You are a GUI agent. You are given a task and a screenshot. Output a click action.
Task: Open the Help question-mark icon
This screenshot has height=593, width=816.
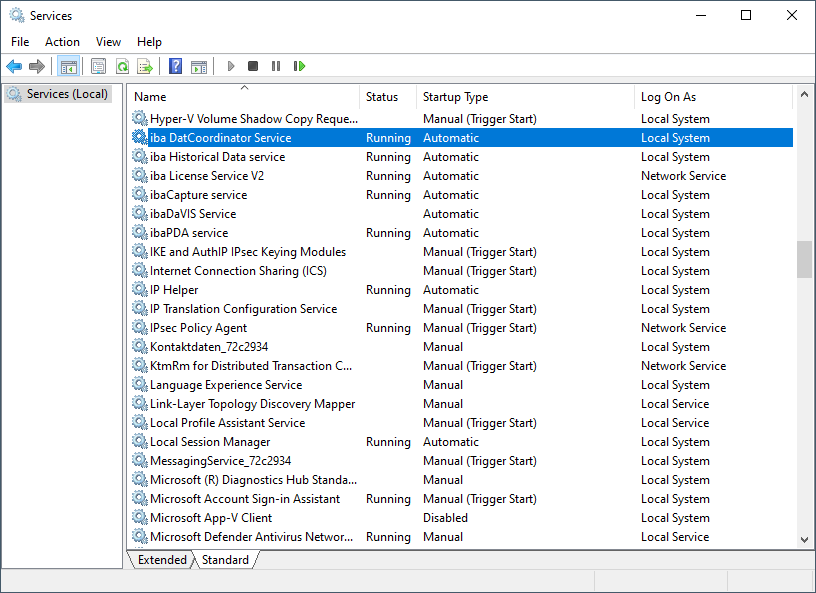click(176, 66)
